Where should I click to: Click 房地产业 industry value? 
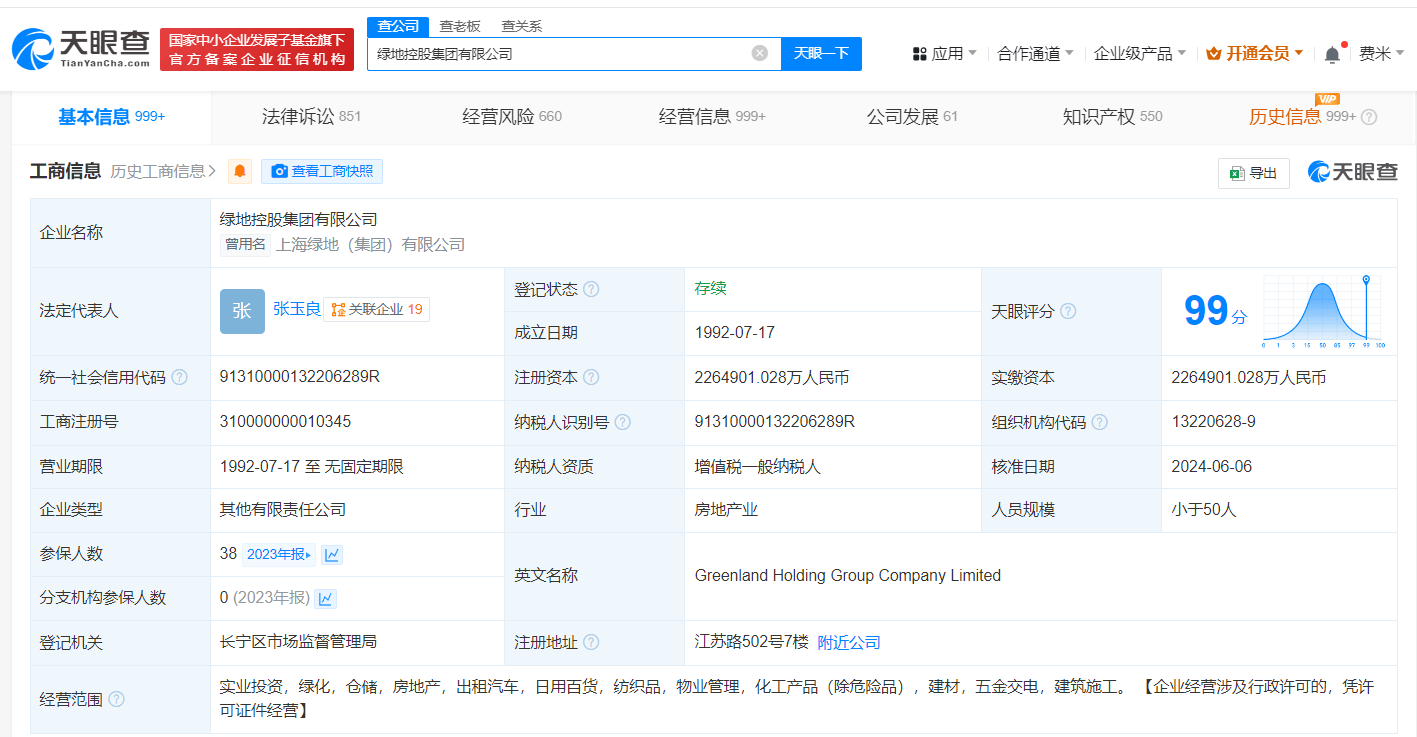tap(727, 510)
